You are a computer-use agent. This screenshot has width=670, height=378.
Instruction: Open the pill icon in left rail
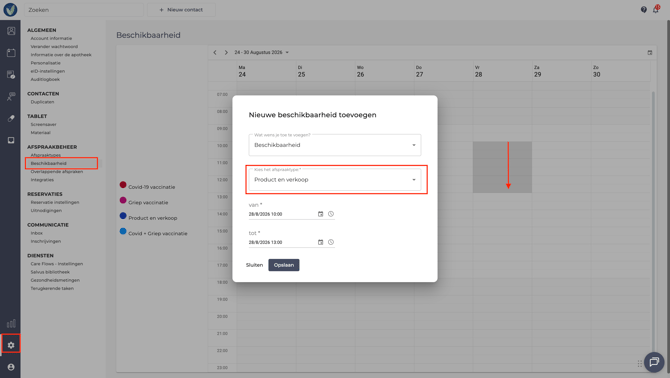pyautogui.click(x=11, y=118)
